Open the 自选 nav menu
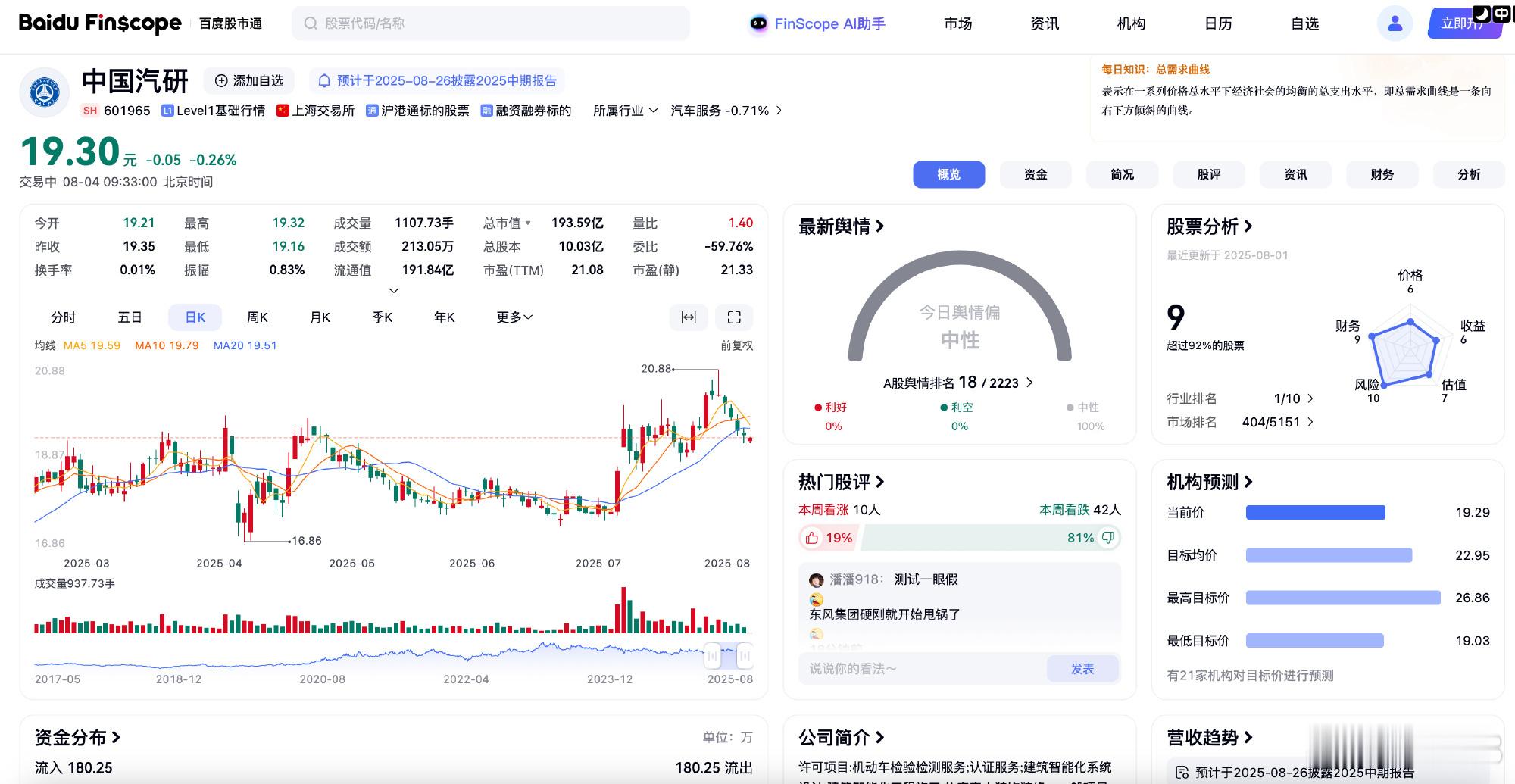The image size is (1515, 784). (1304, 23)
